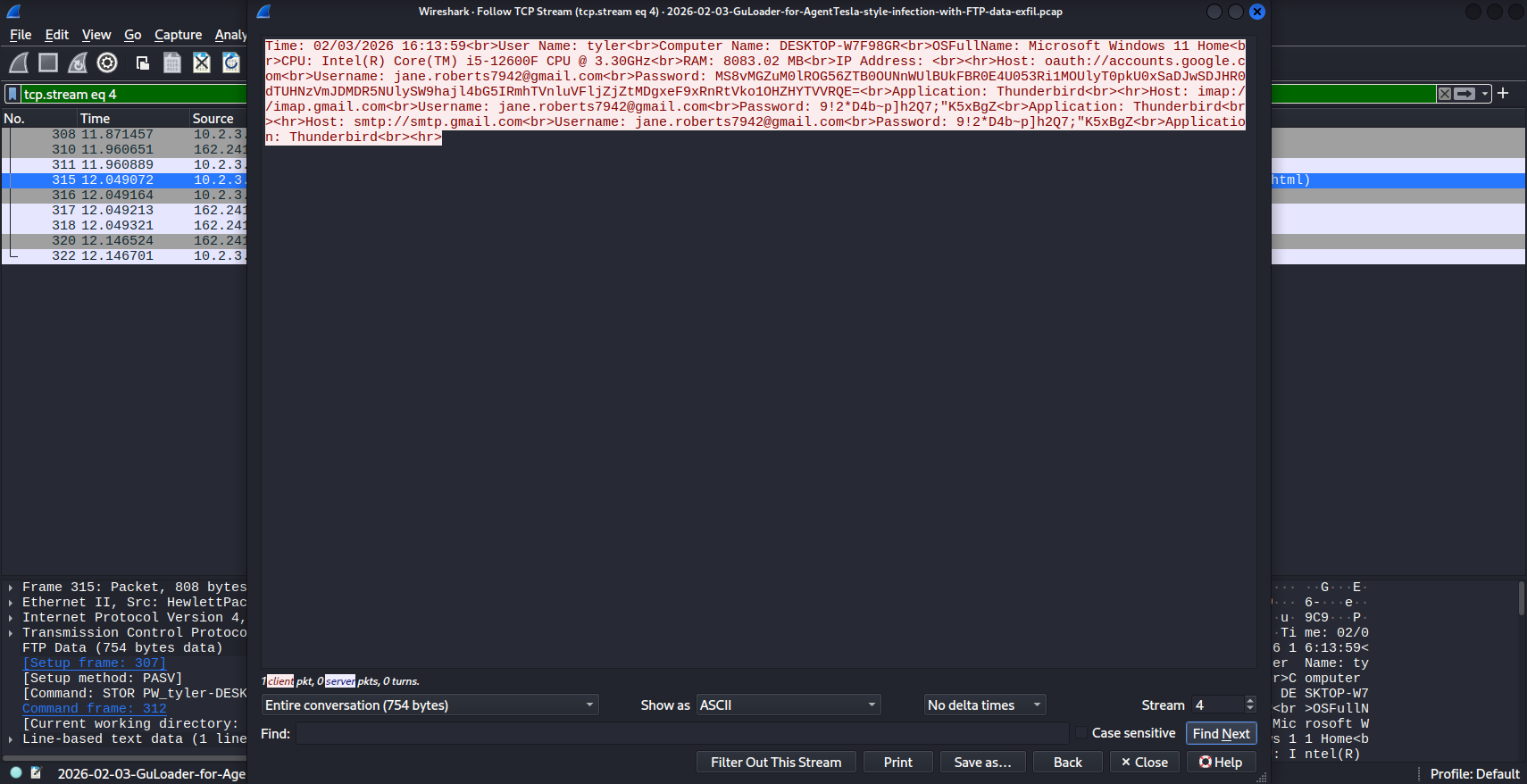This screenshot has width=1527, height=784.
Task: Open a capture file from toolbar
Action: coord(142,63)
